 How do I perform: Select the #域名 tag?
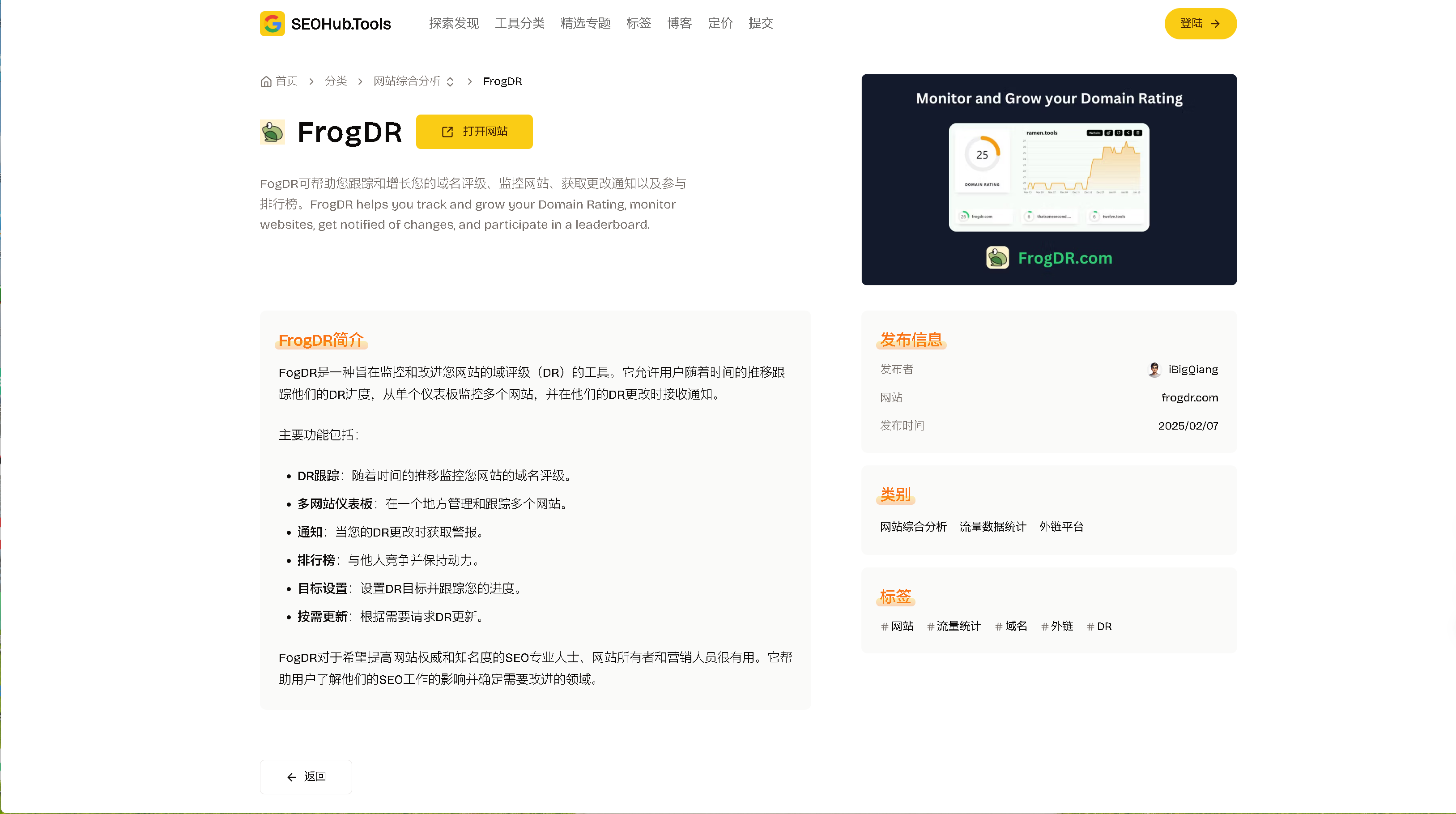point(1011,626)
